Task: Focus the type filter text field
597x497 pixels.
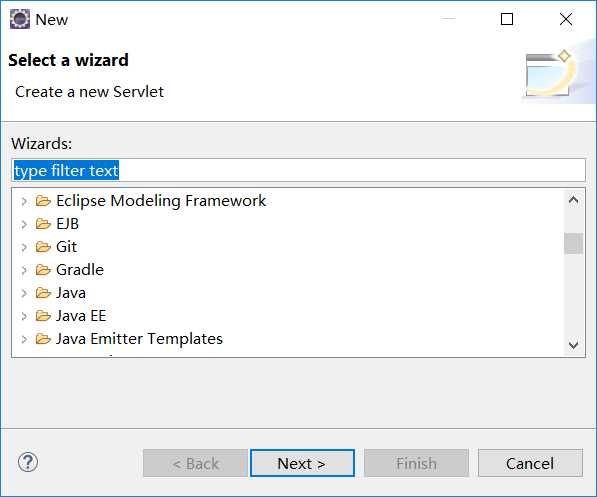Action: pos(298,170)
